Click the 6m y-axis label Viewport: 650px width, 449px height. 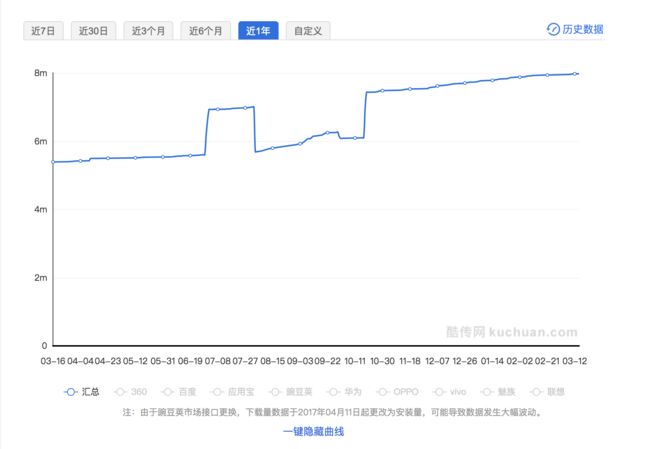pyautogui.click(x=41, y=141)
